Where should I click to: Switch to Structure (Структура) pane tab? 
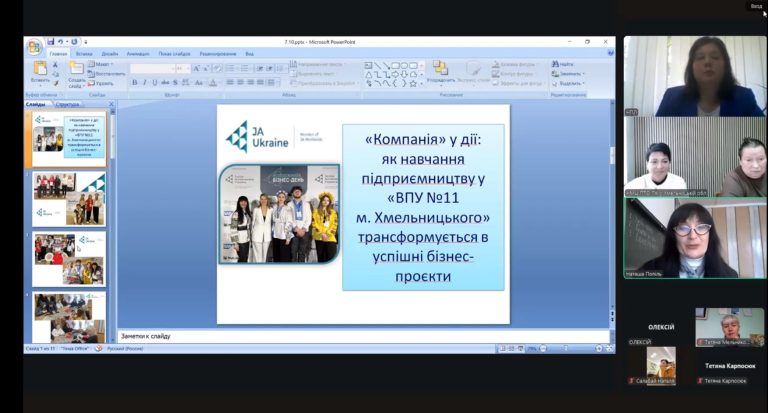(68, 104)
